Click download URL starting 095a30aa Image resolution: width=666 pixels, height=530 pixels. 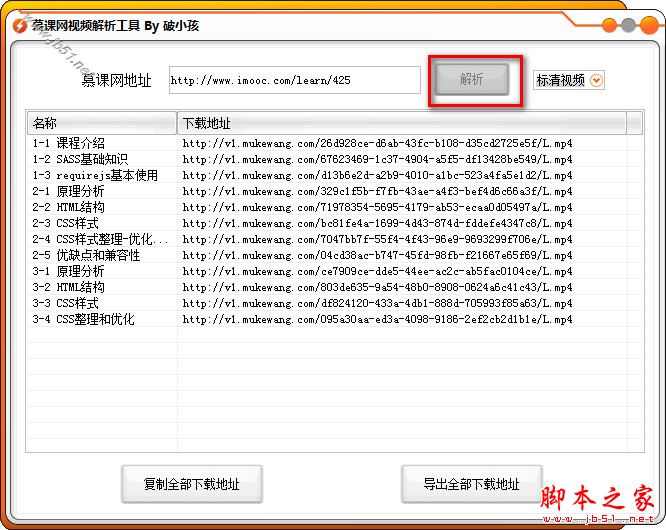(378, 319)
